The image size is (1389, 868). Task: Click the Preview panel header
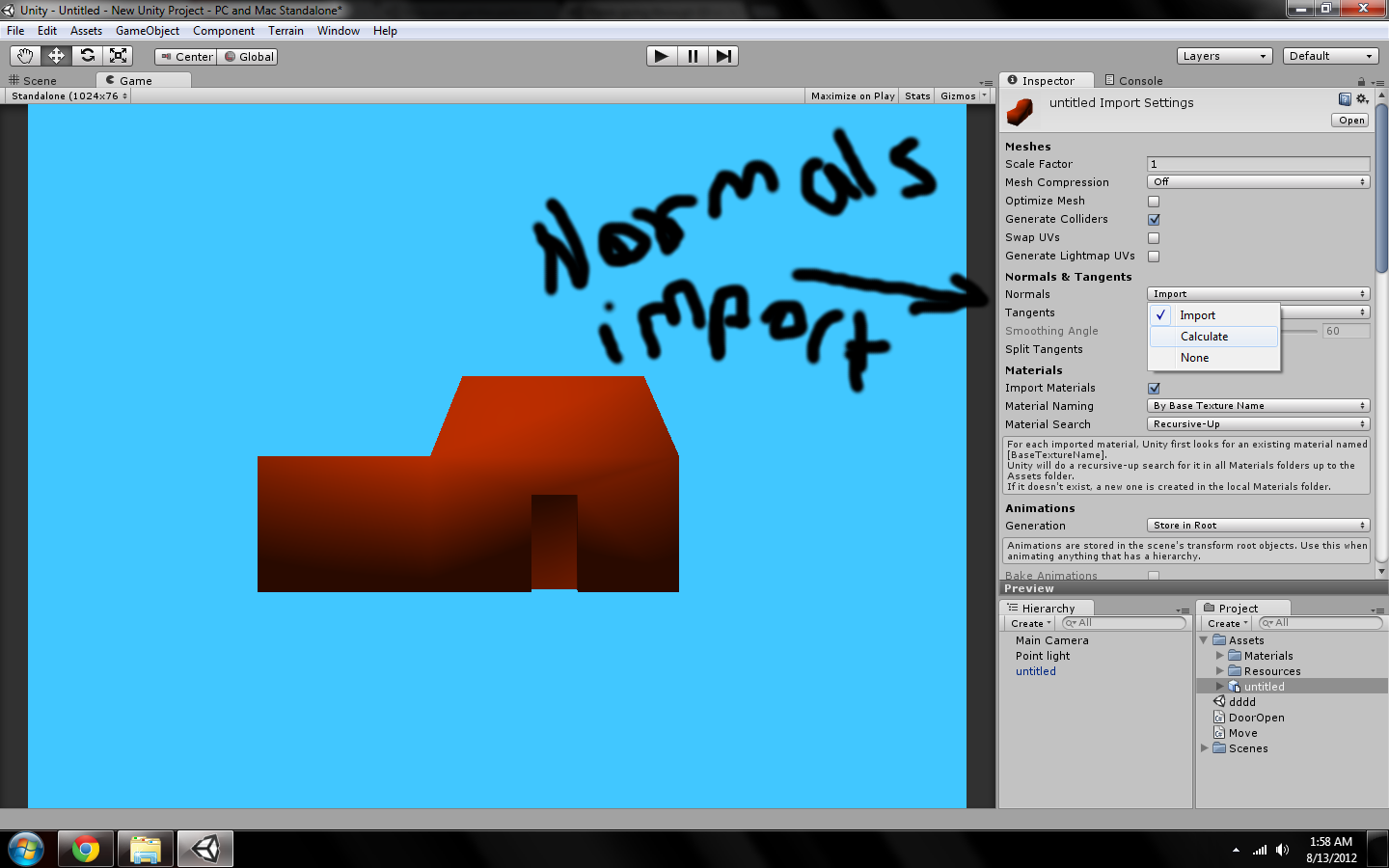click(1193, 588)
